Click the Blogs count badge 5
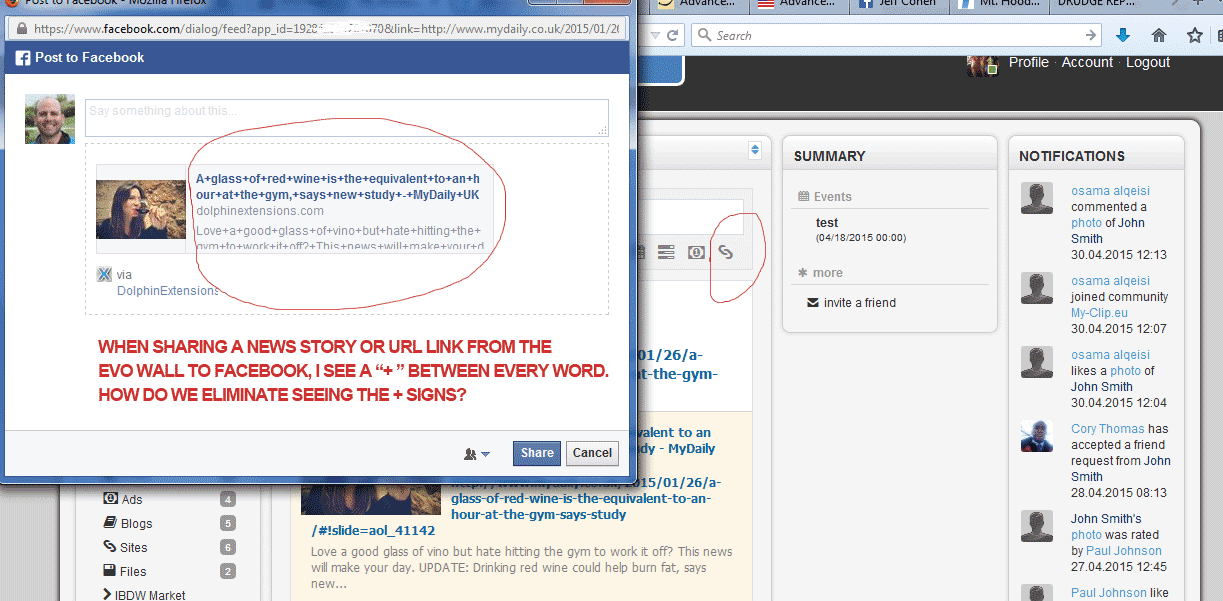 click(x=228, y=523)
